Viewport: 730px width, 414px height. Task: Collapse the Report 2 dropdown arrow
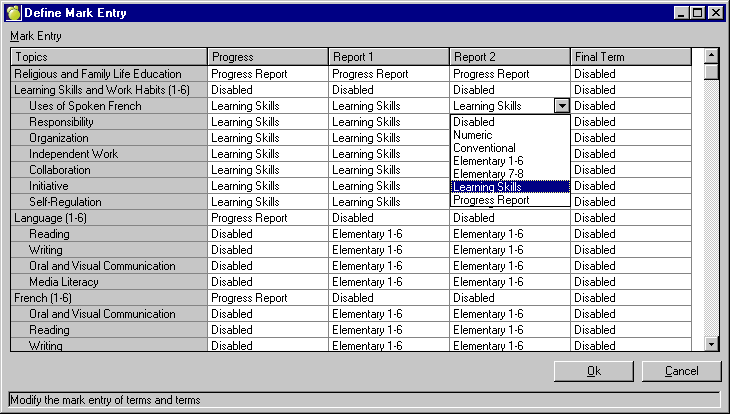561,106
